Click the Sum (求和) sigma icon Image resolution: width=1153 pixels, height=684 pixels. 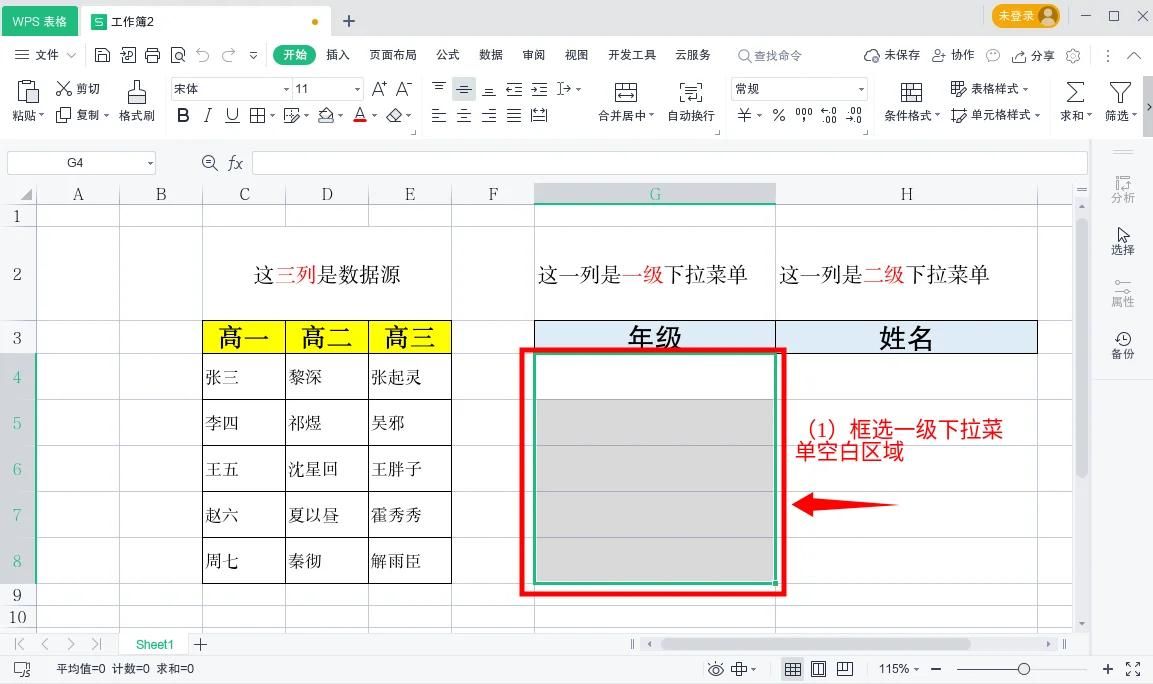click(x=1074, y=93)
